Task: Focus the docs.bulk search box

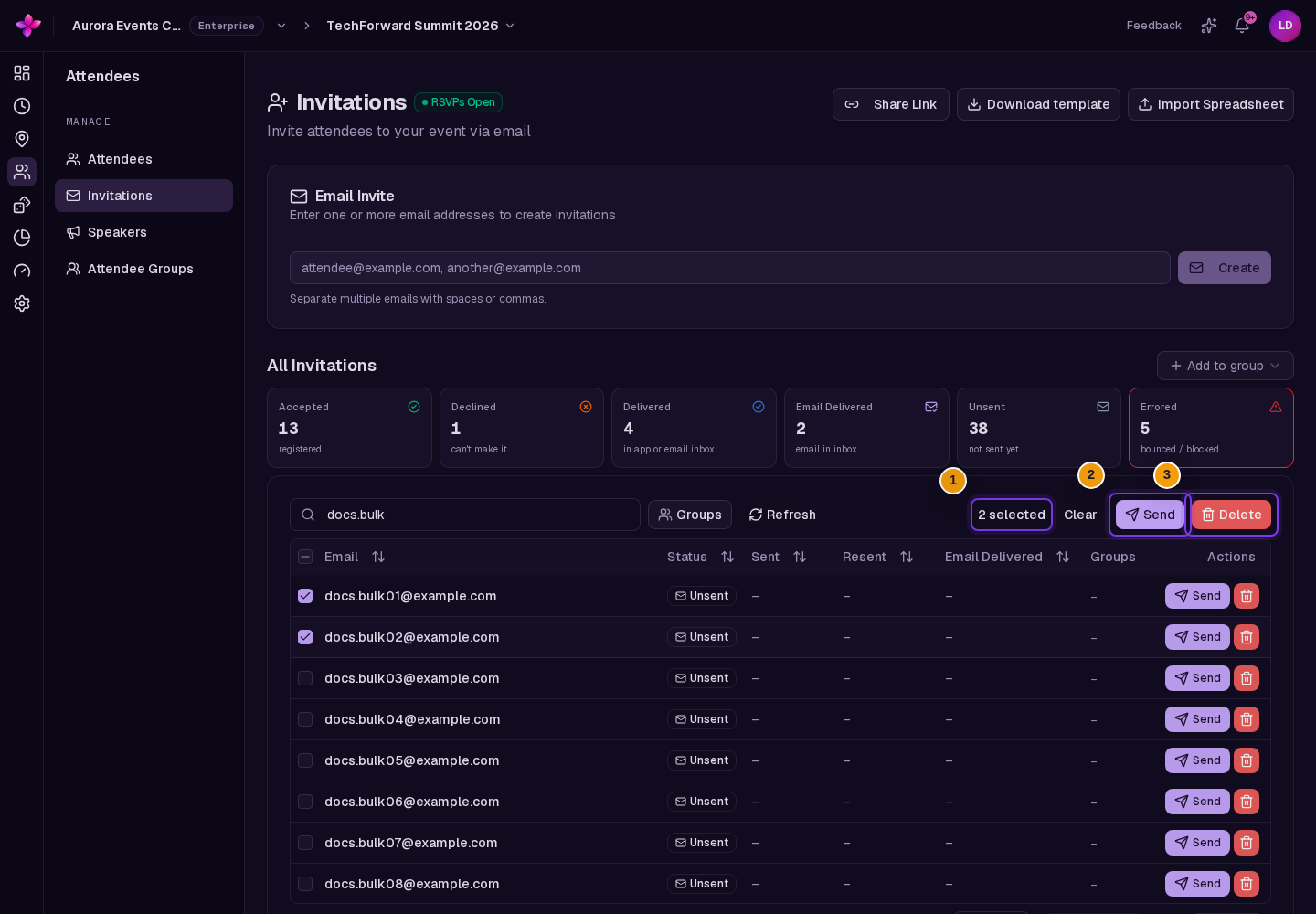Action: pyautogui.click(x=465, y=515)
